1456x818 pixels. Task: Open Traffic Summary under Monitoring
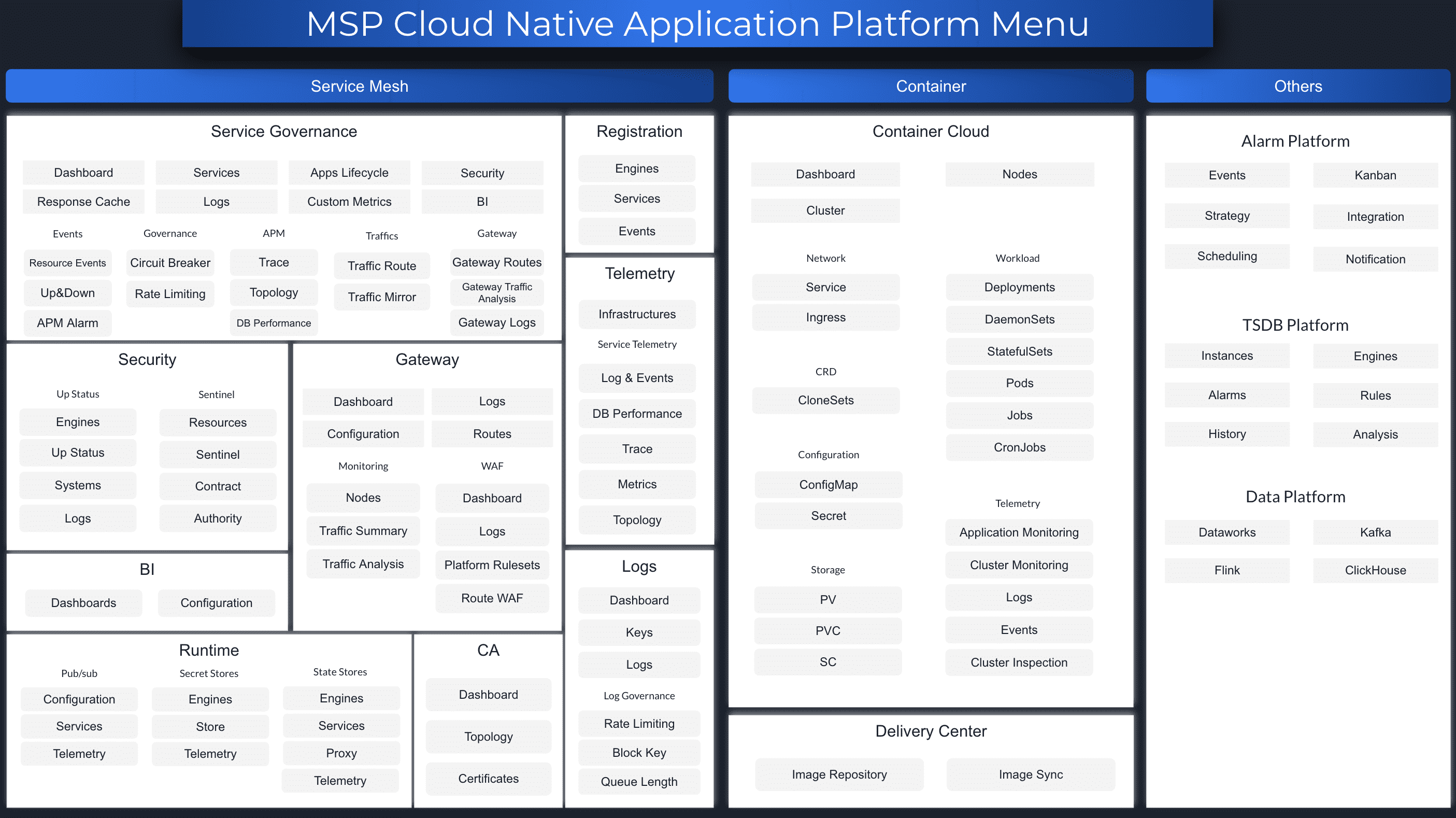pos(363,531)
